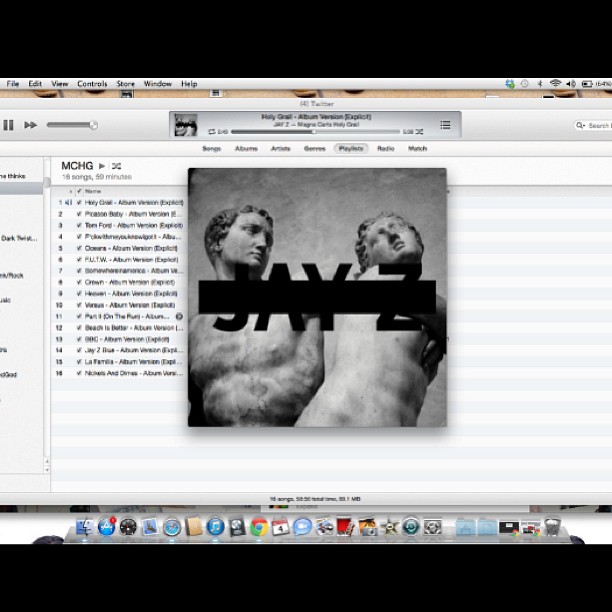This screenshot has width=612, height=612.
Task: Open the File menu
Action: [13, 84]
